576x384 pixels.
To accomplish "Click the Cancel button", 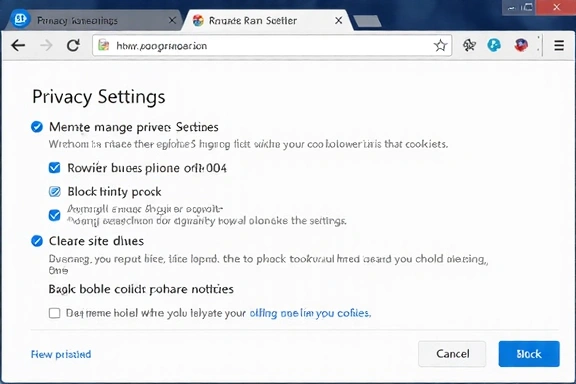I will pos(452,354).
